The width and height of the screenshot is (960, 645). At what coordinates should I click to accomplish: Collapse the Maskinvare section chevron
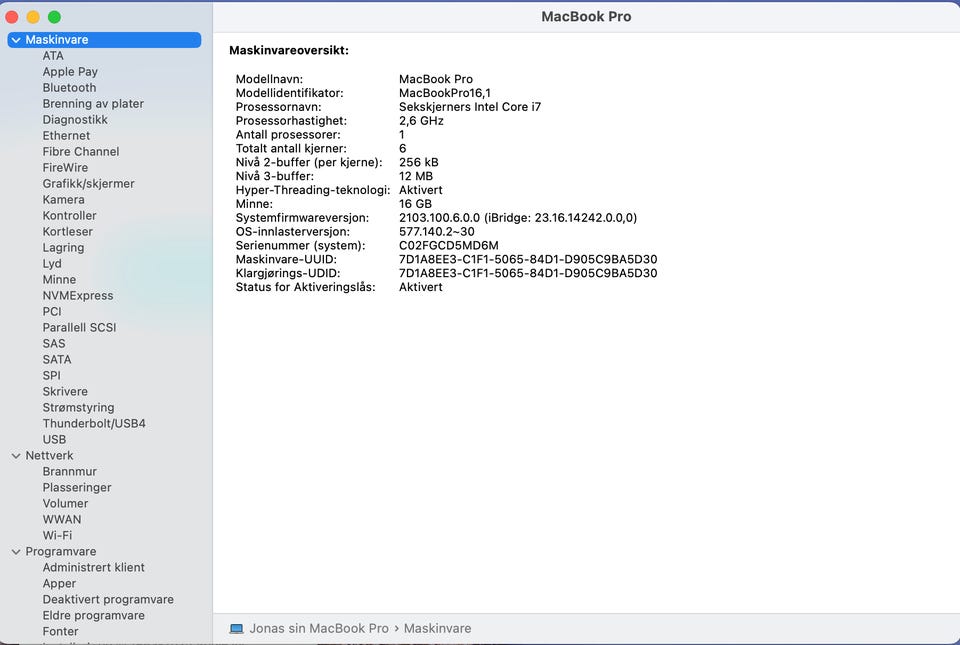pyautogui.click(x=16, y=40)
